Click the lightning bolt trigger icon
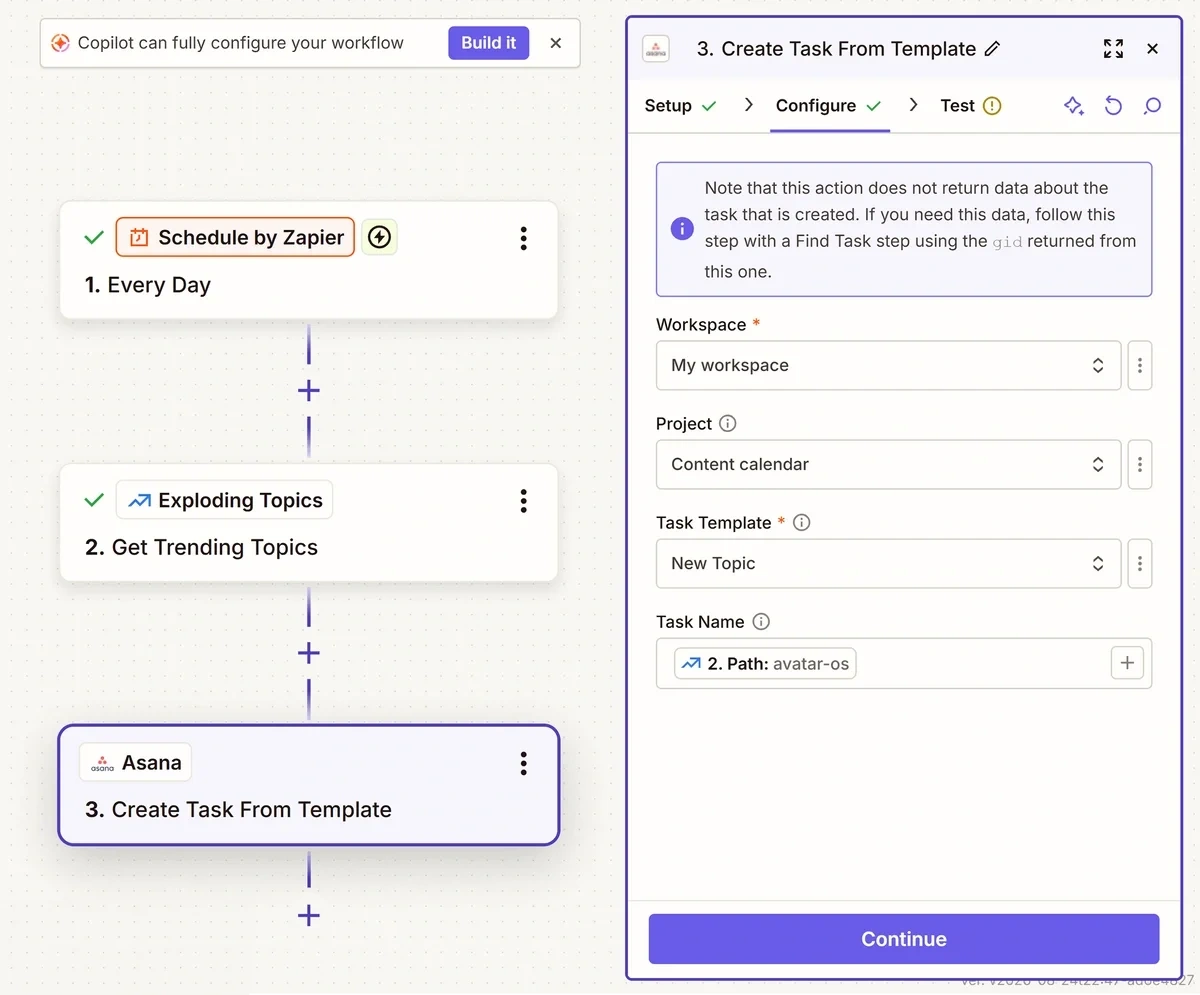The image size is (1200, 995). (x=379, y=237)
